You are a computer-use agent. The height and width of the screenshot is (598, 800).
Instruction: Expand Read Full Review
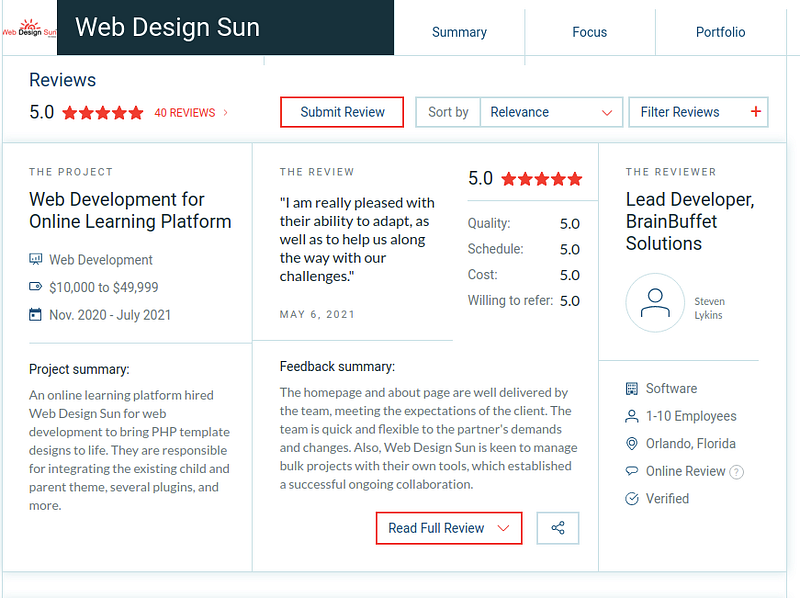[449, 528]
